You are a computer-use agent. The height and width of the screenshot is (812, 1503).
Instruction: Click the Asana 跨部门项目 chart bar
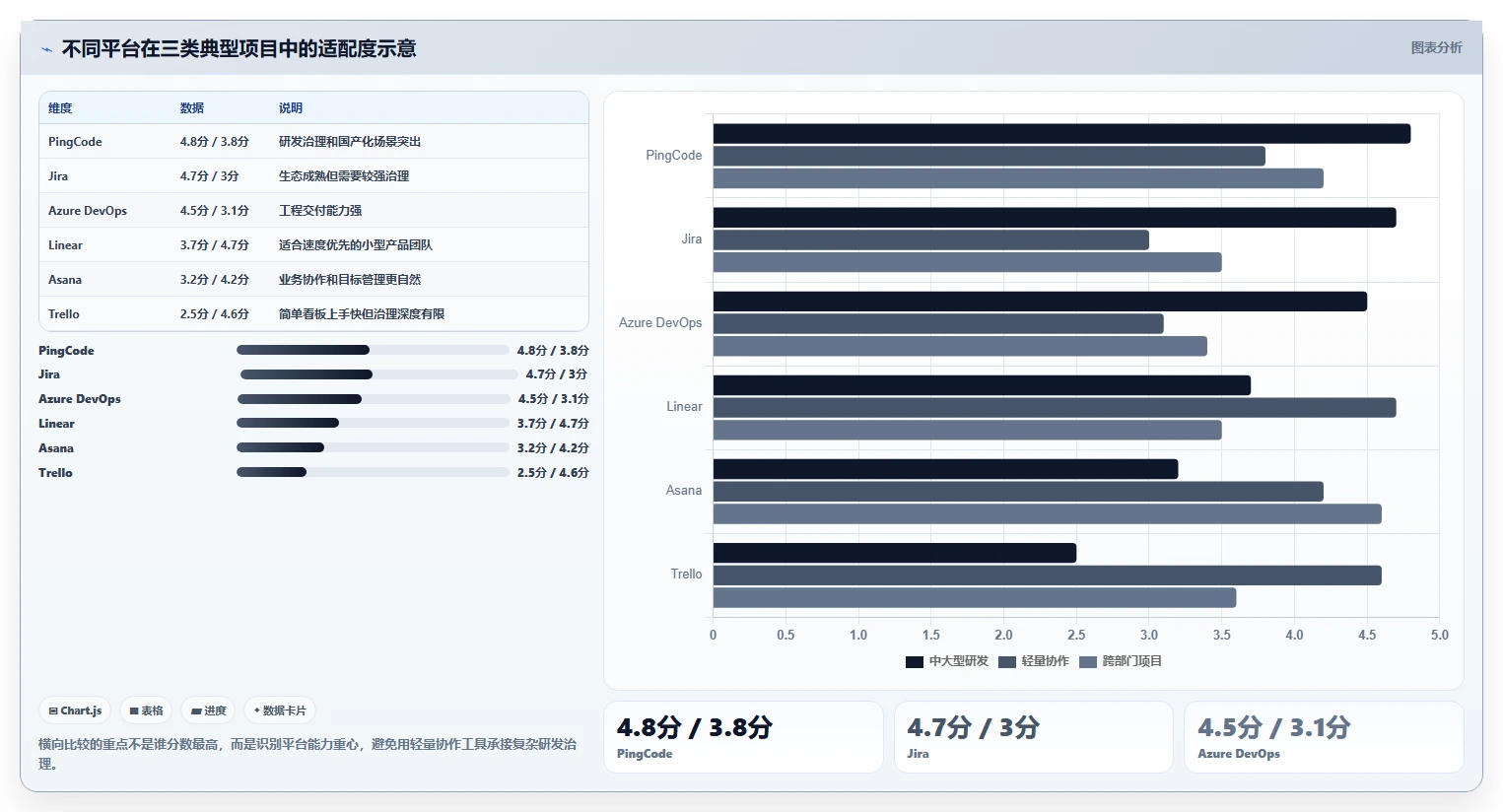(x=1048, y=513)
